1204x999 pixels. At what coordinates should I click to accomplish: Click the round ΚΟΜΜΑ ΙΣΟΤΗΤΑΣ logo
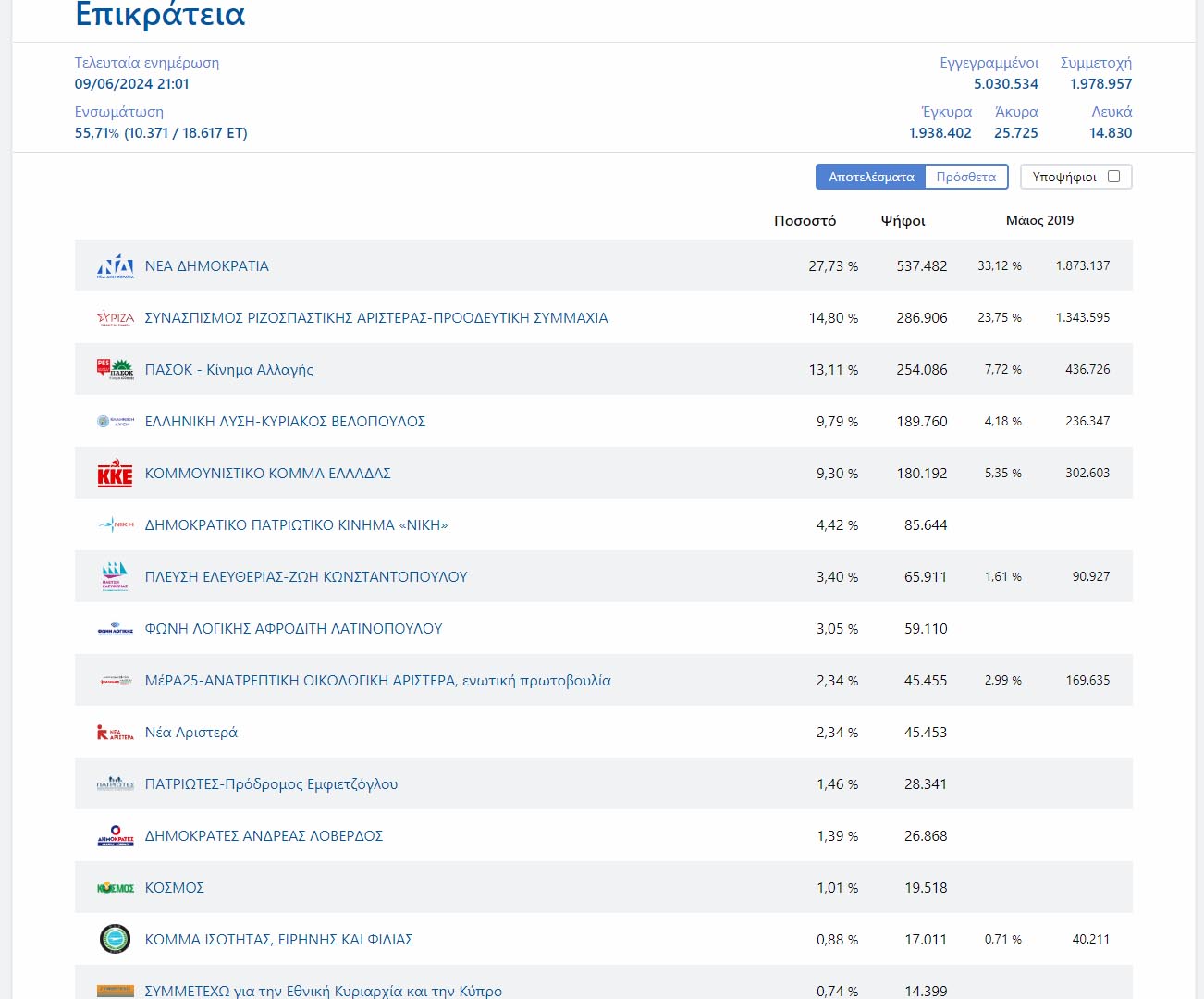[116, 940]
